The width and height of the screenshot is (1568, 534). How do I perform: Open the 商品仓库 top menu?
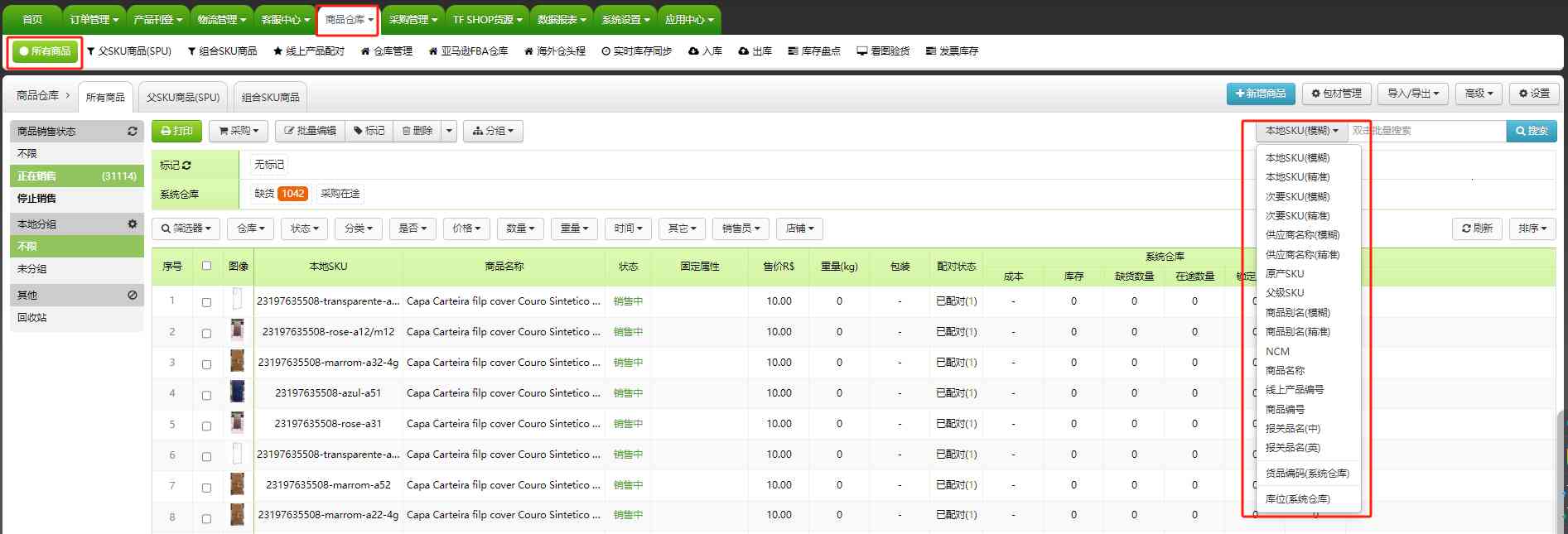[348, 19]
